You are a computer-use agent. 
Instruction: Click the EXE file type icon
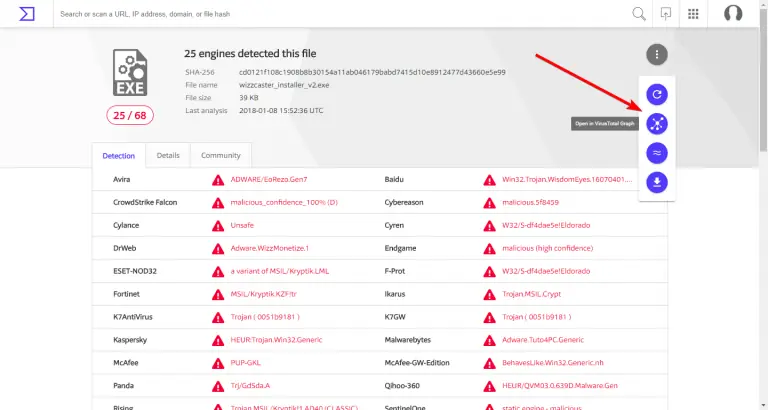(130, 72)
